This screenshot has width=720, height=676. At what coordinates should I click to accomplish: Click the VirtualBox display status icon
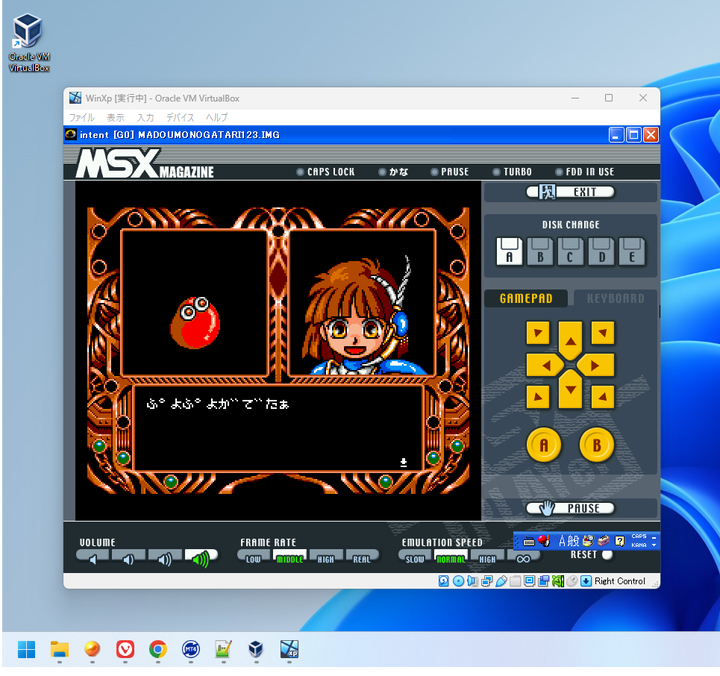pos(529,581)
